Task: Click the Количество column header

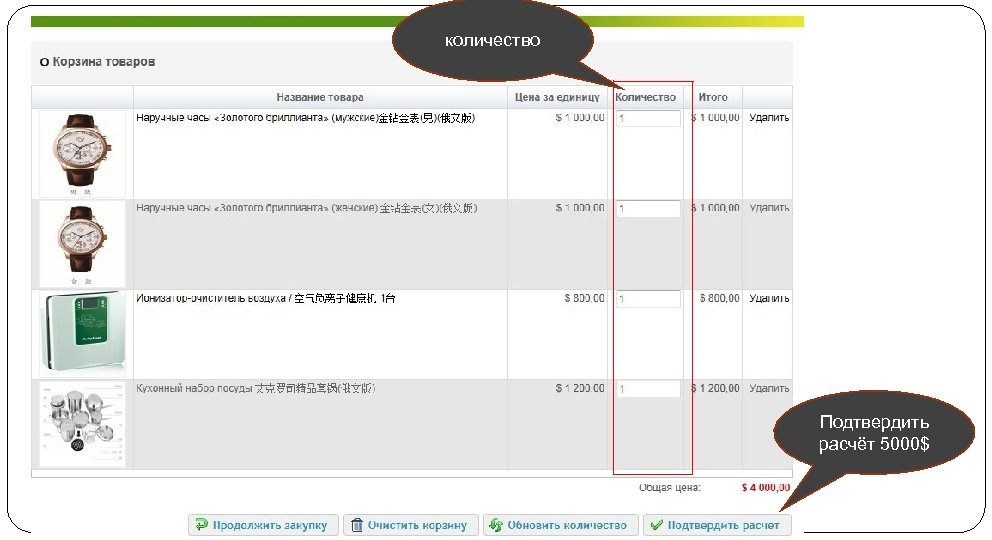Action: (645, 97)
